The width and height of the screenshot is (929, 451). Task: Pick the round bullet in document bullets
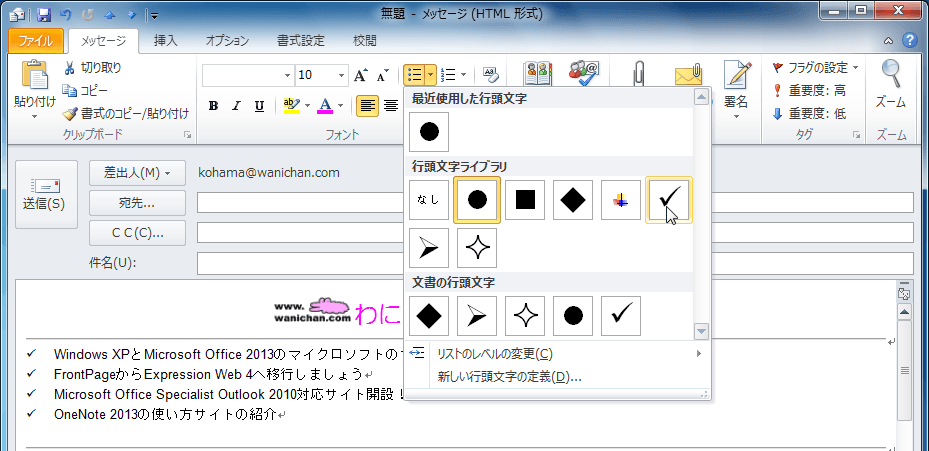tap(573, 316)
